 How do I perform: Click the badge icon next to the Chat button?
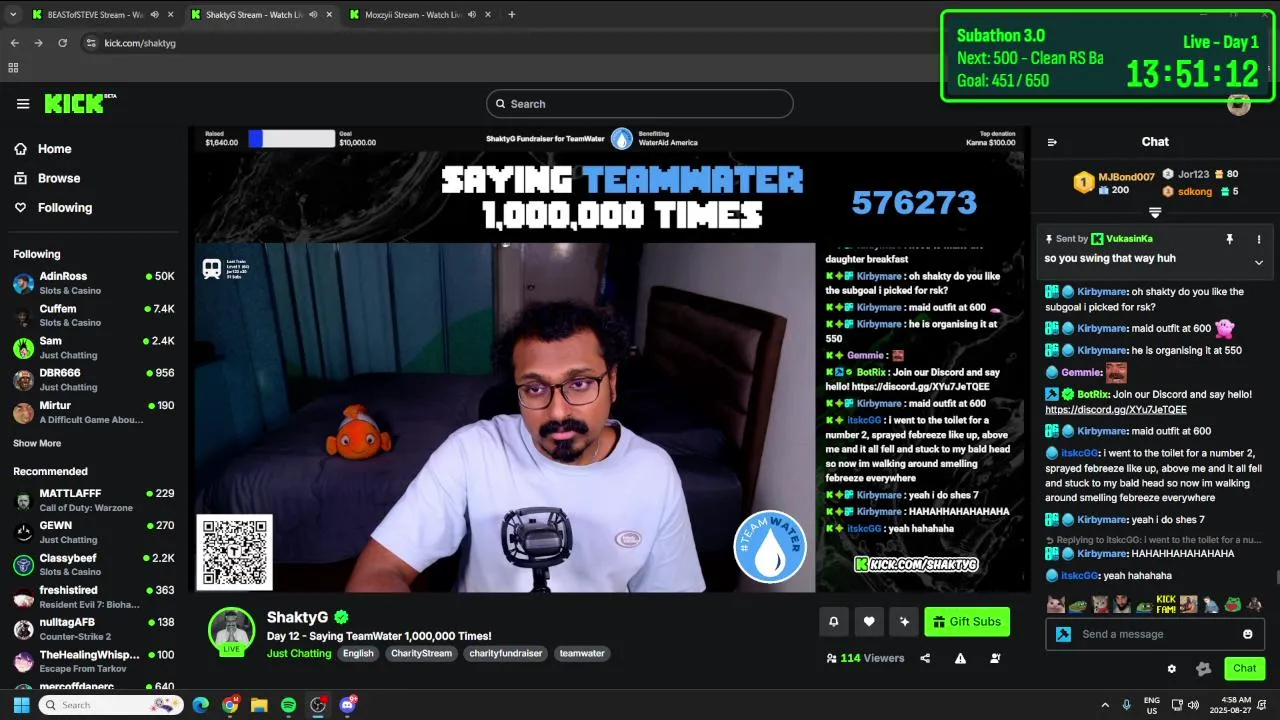1204,668
